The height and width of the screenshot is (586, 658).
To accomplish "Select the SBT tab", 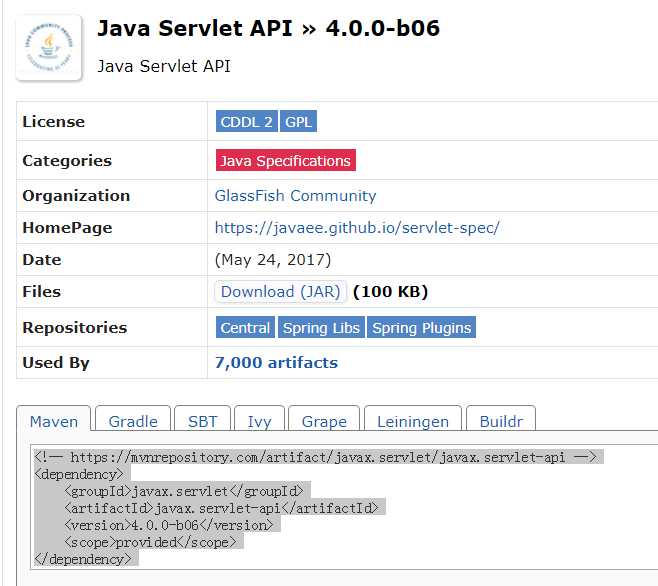I will pyautogui.click(x=203, y=422).
